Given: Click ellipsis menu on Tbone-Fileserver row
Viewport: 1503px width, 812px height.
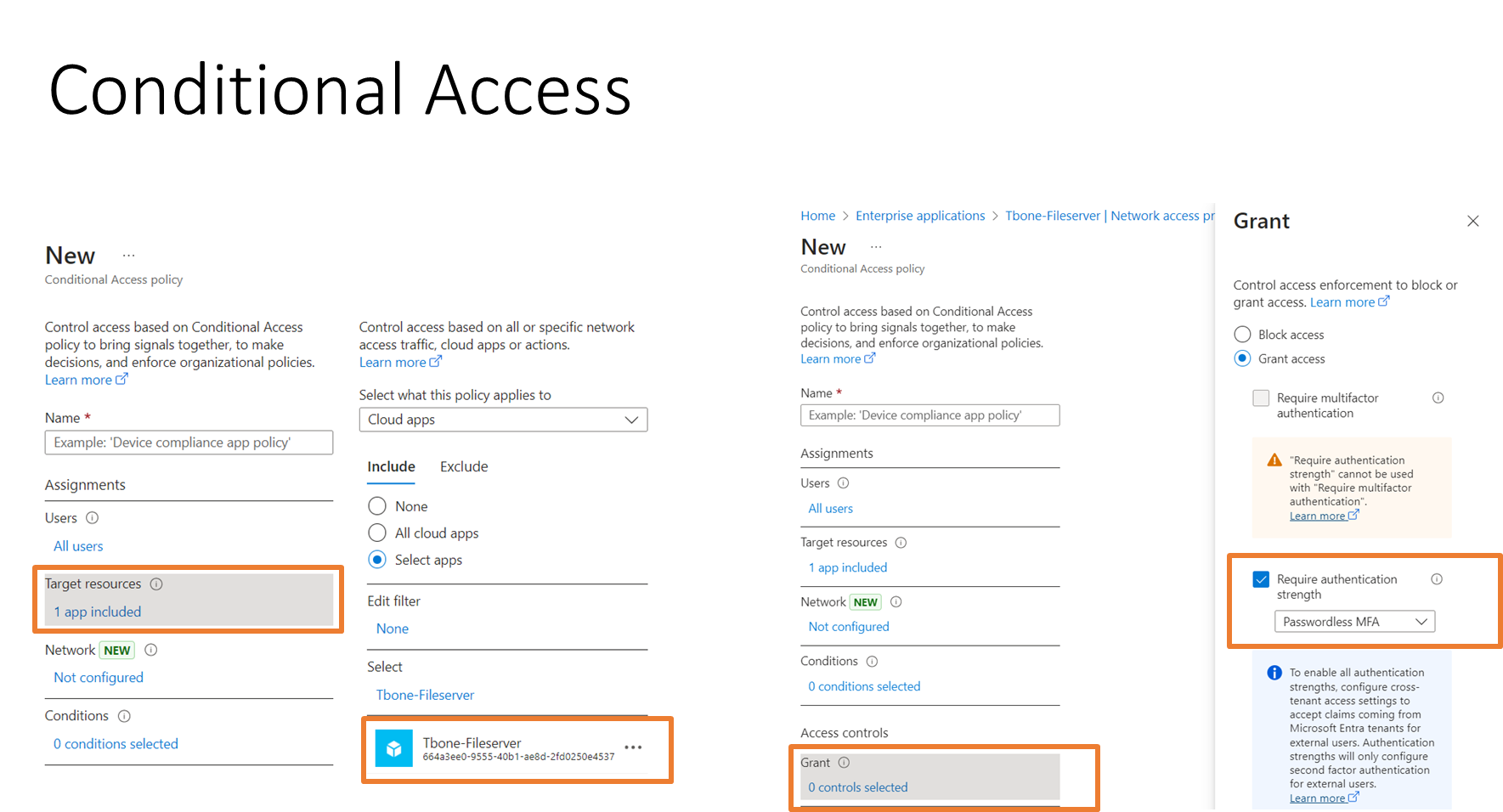Looking at the screenshot, I should [x=633, y=747].
